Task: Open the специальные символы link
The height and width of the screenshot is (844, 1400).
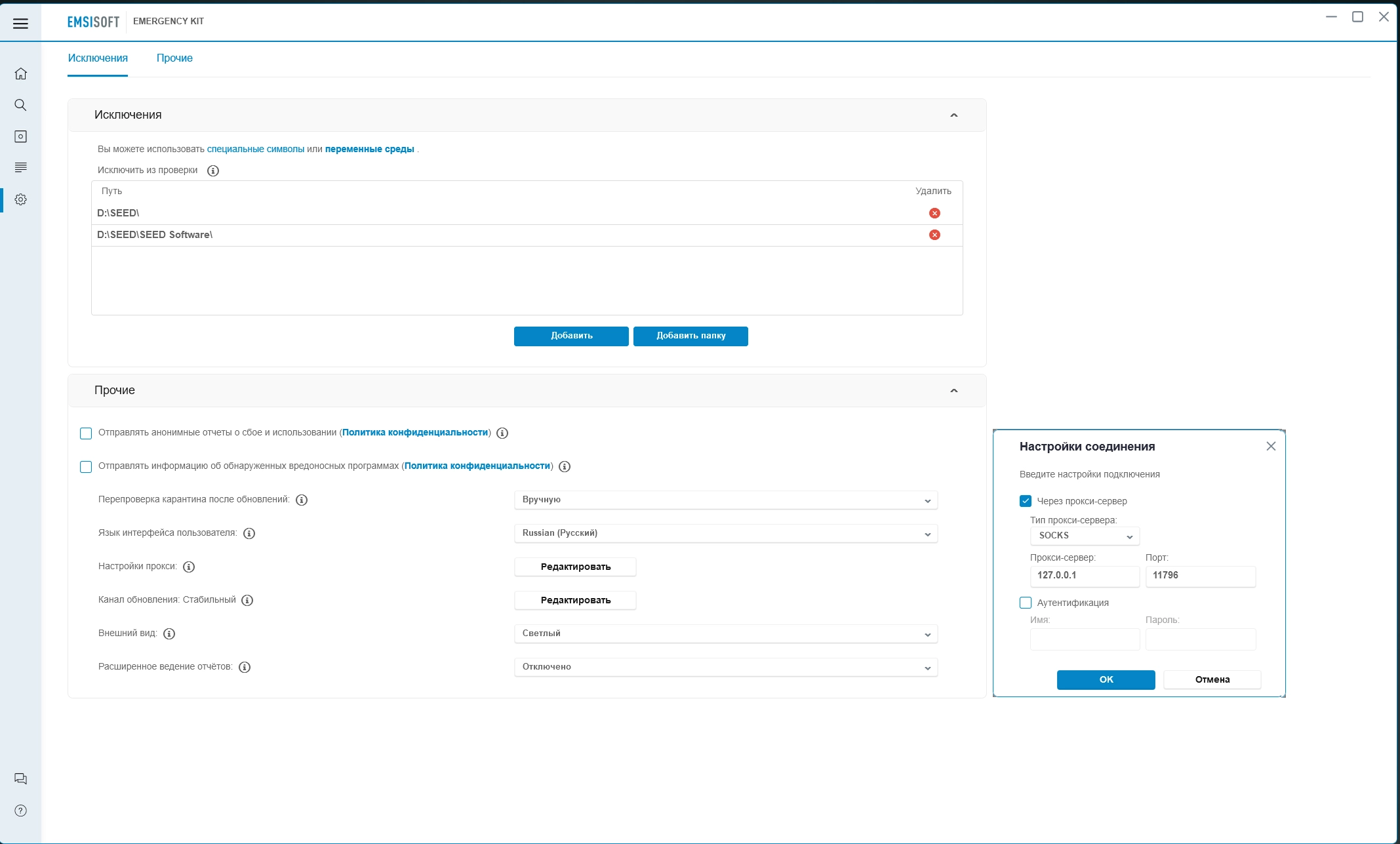Action: coord(256,149)
